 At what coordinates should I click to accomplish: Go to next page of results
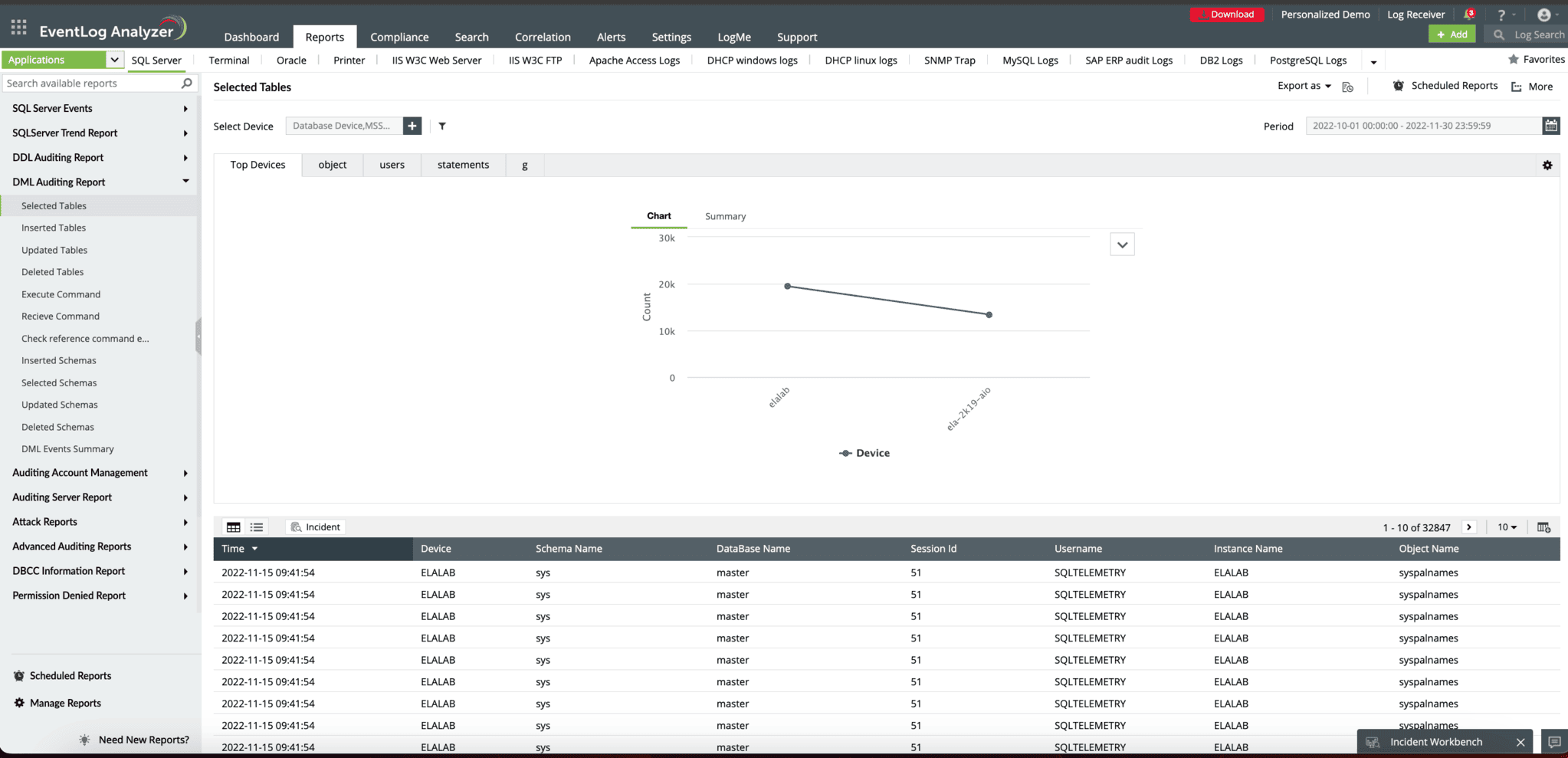point(1469,527)
